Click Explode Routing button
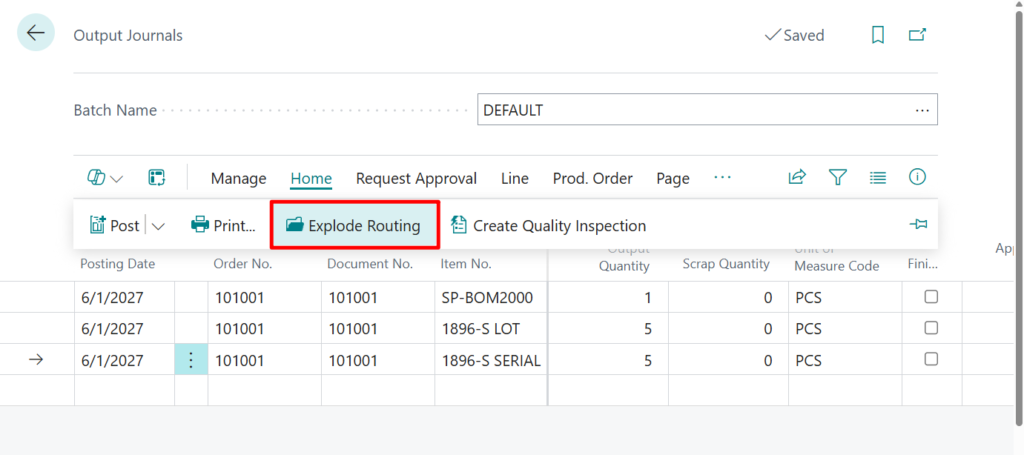 (354, 226)
